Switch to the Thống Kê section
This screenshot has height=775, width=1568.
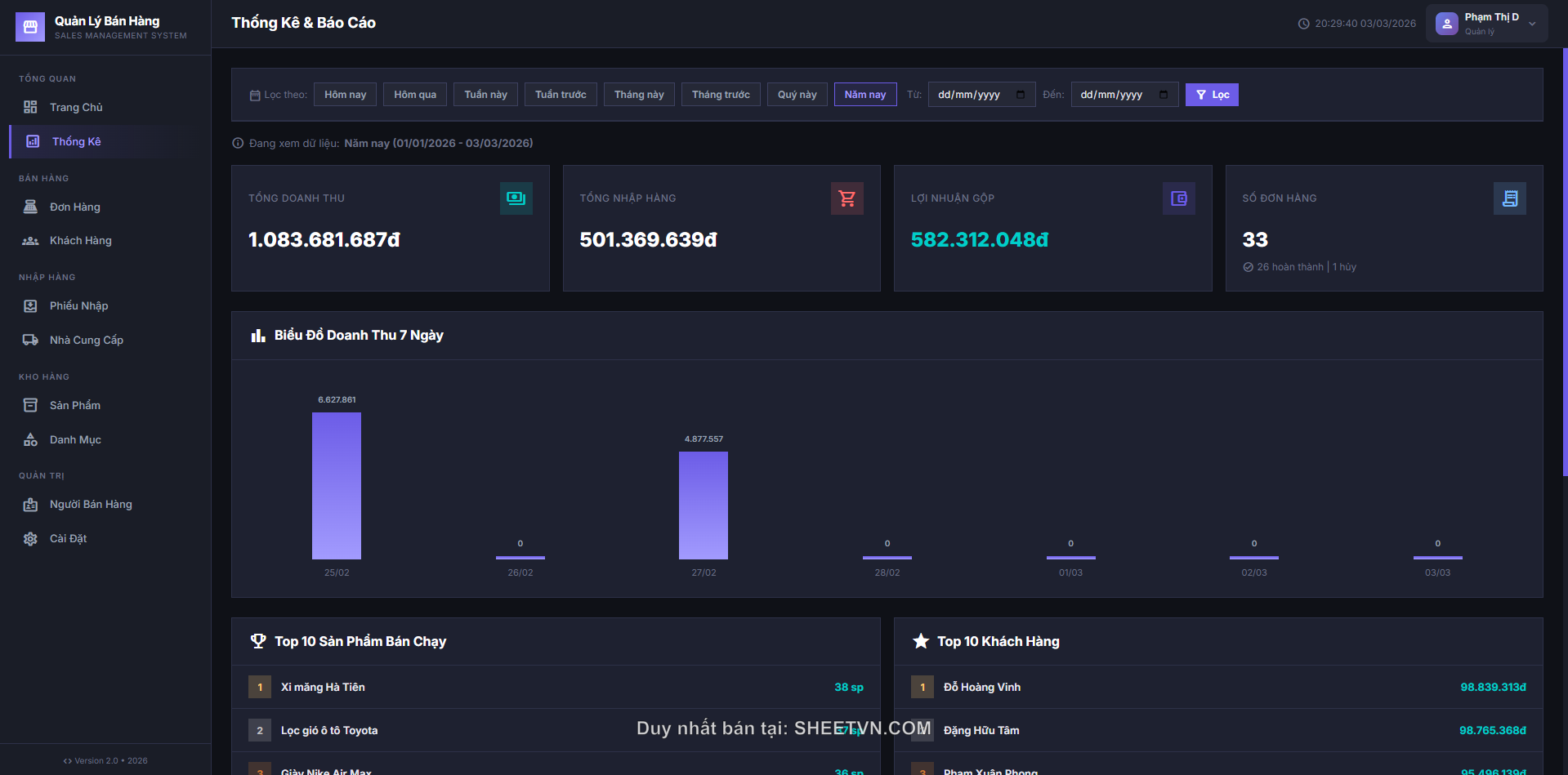77,141
